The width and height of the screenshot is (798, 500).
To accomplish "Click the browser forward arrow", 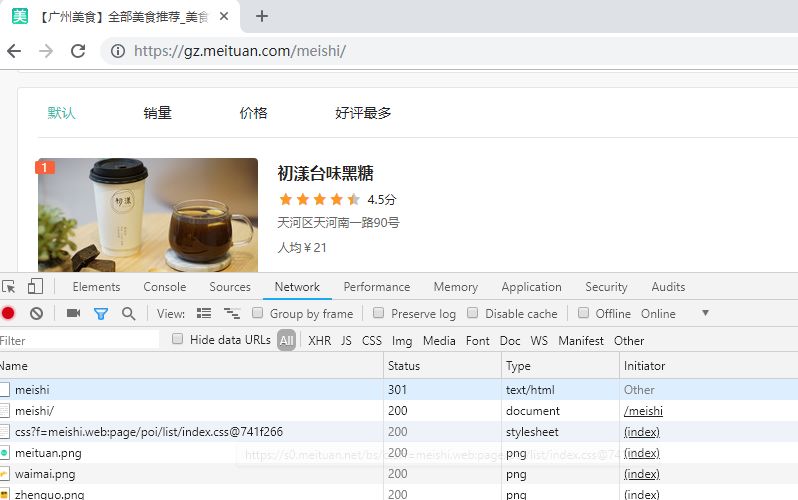I will (46, 51).
